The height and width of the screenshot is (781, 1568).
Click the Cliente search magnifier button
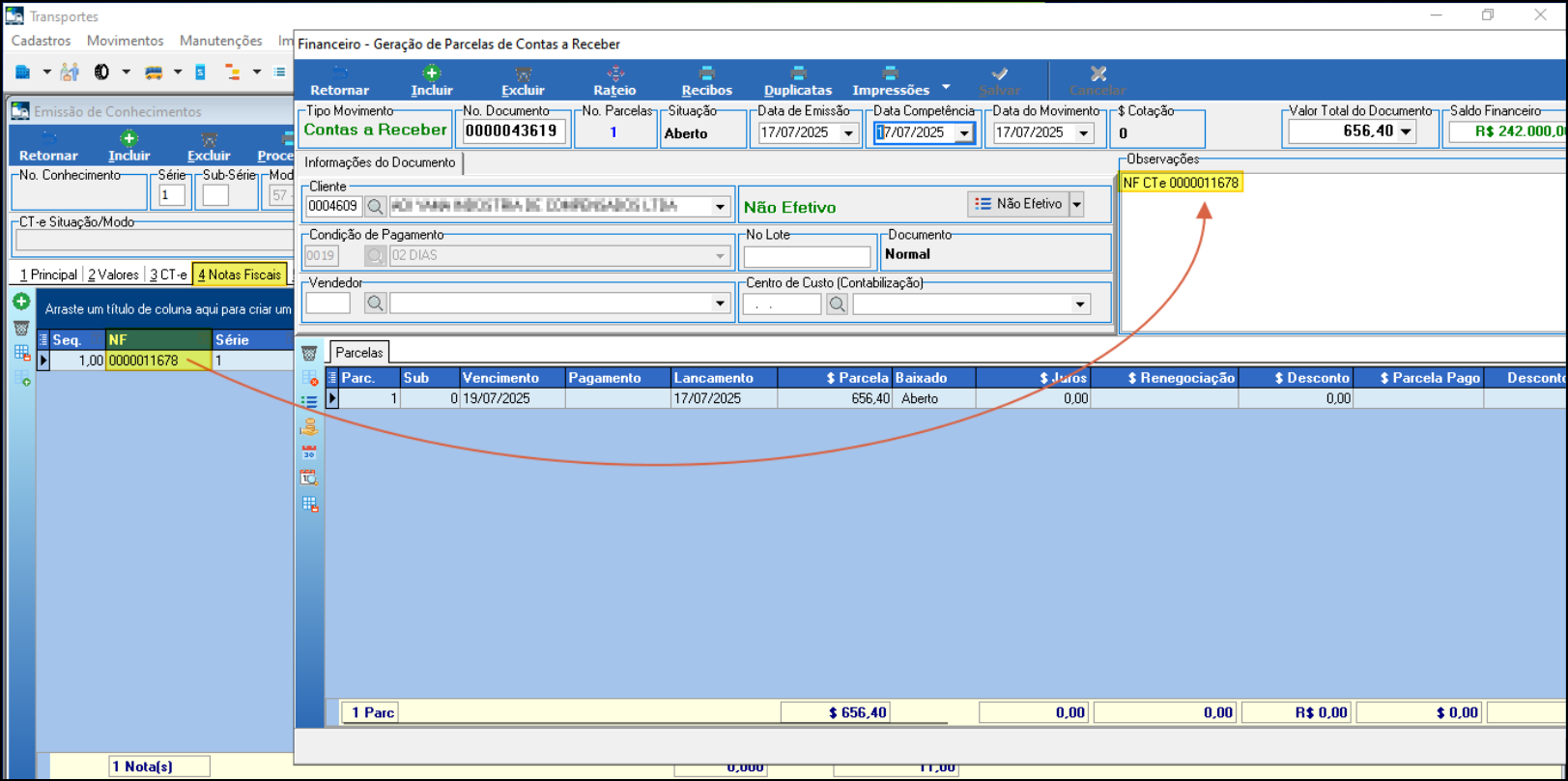[375, 206]
